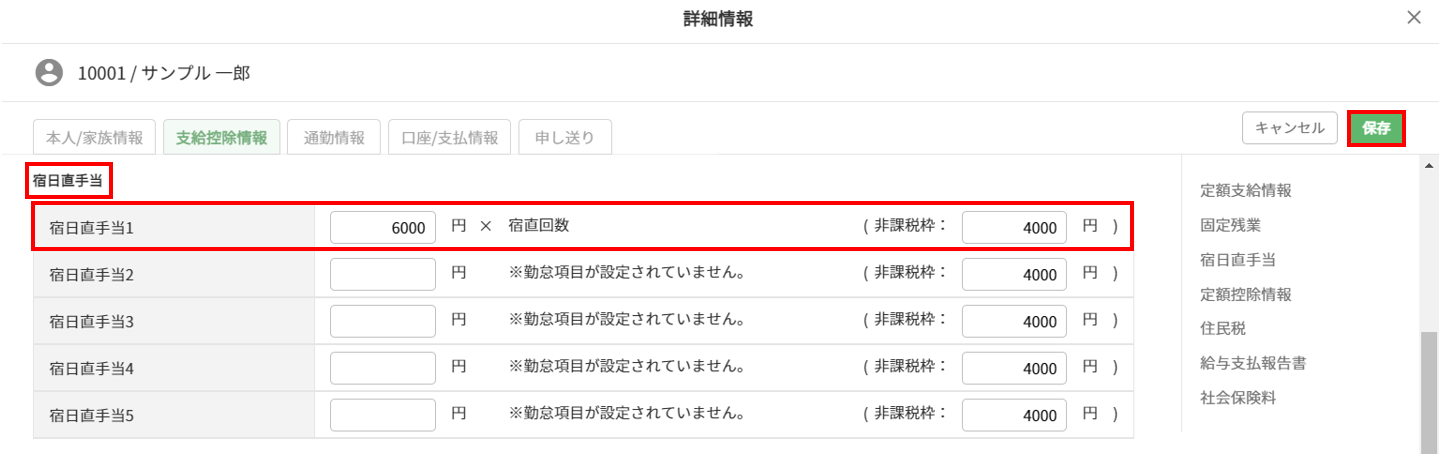The width and height of the screenshot is (1455, 461).
Task: Jump to 定額支給情報 in the side navigation
Action: (1245, 190)
